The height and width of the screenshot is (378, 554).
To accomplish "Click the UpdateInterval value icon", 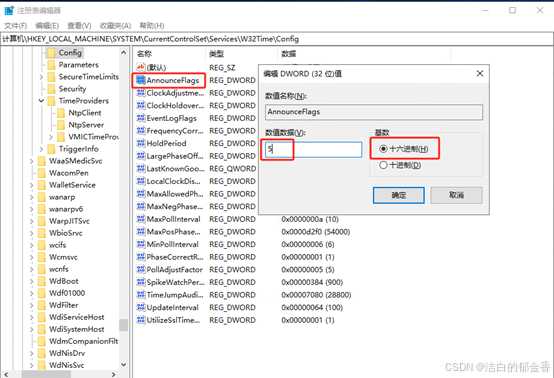I will [141, 307].
